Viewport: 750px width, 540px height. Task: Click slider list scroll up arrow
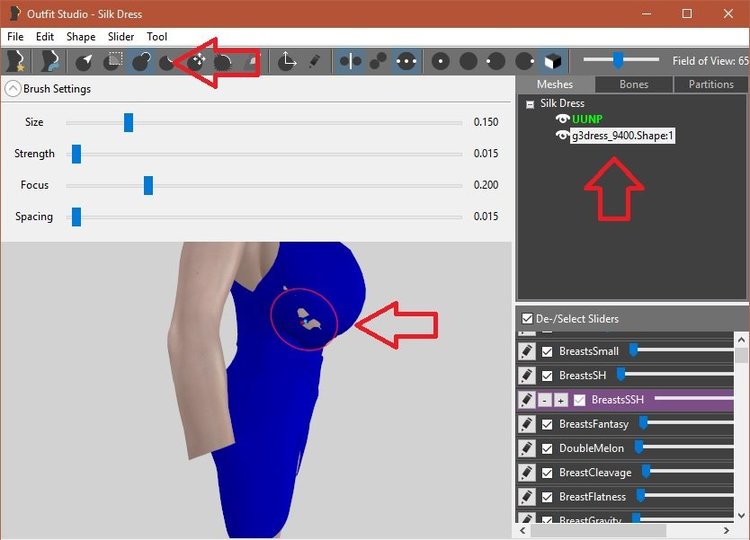click(x=741, y=340)
